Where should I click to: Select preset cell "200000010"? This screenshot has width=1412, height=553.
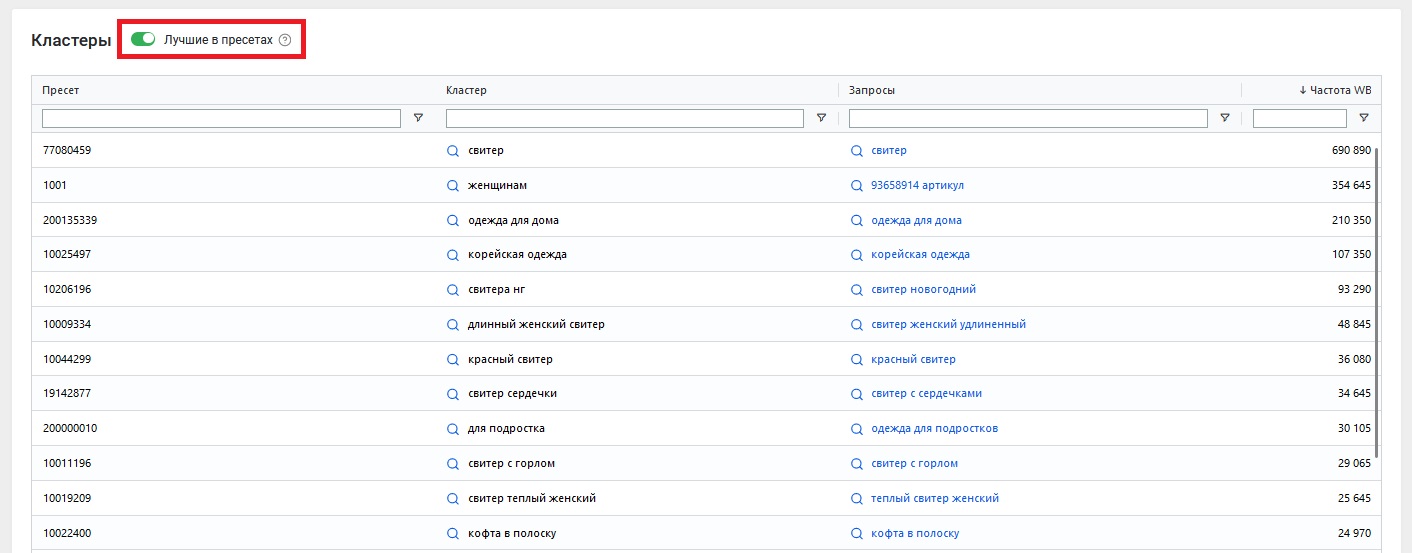(x=70, y=429)
